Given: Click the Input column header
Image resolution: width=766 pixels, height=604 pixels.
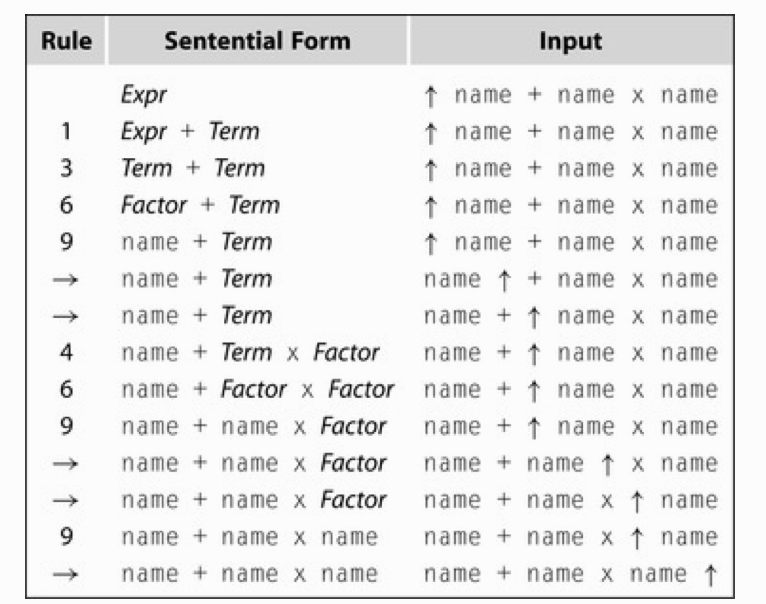Looking at the screenshot, I should (571, 41).
